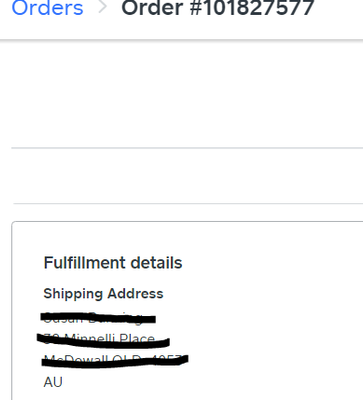363x400 pixels.
Task: Click the Fulfillment details card left border
Action: pyautogui.click(x=12, y=312)
